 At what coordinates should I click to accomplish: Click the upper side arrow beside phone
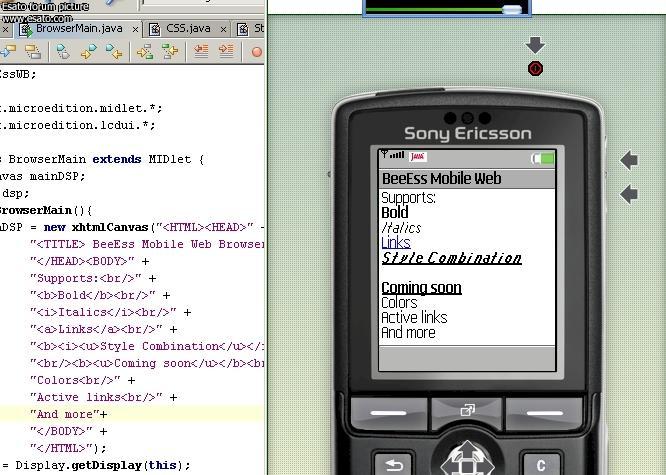[x=629, y=161]
